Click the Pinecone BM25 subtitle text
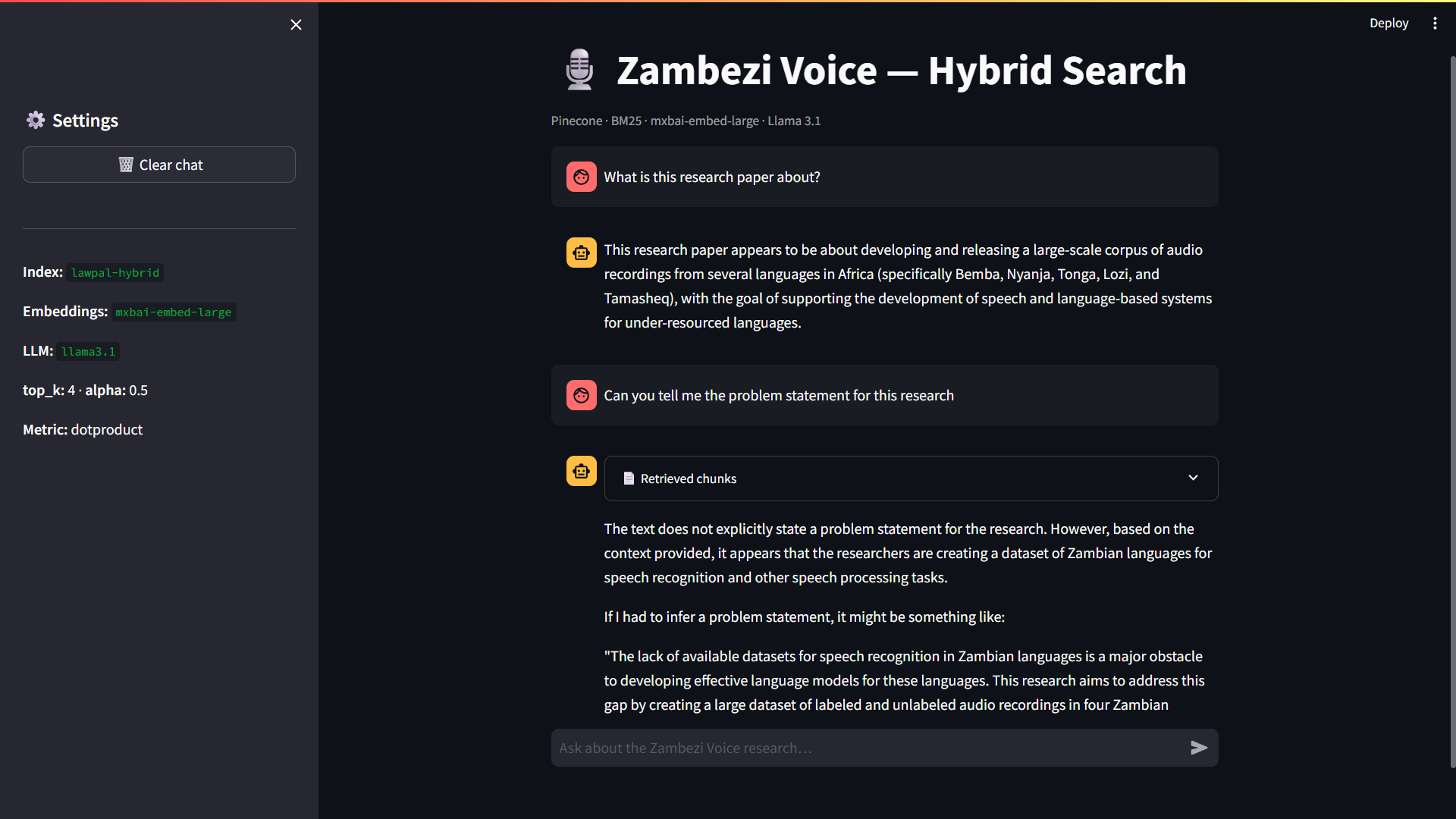1456x819 pixels. coord(685,121)
